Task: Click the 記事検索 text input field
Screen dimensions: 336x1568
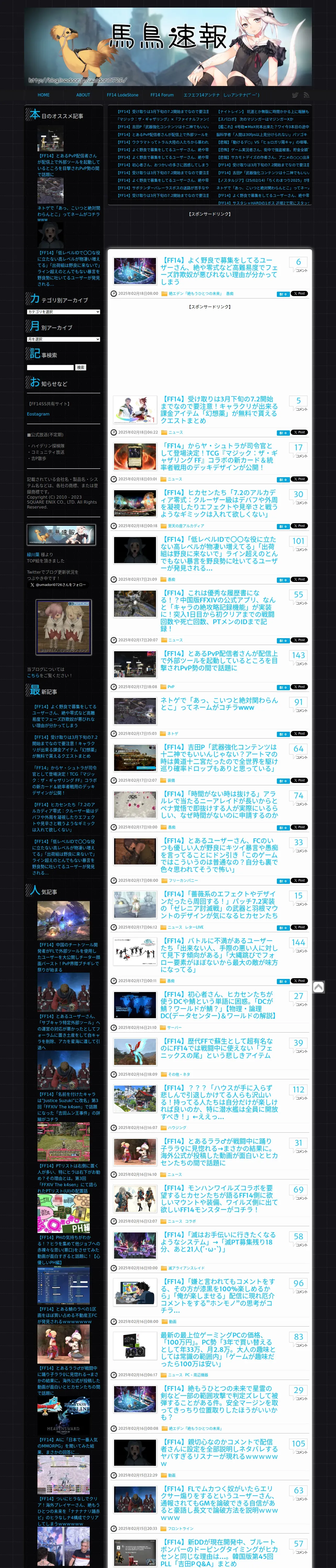Action: pyautogui.click(x=50, y=368)
